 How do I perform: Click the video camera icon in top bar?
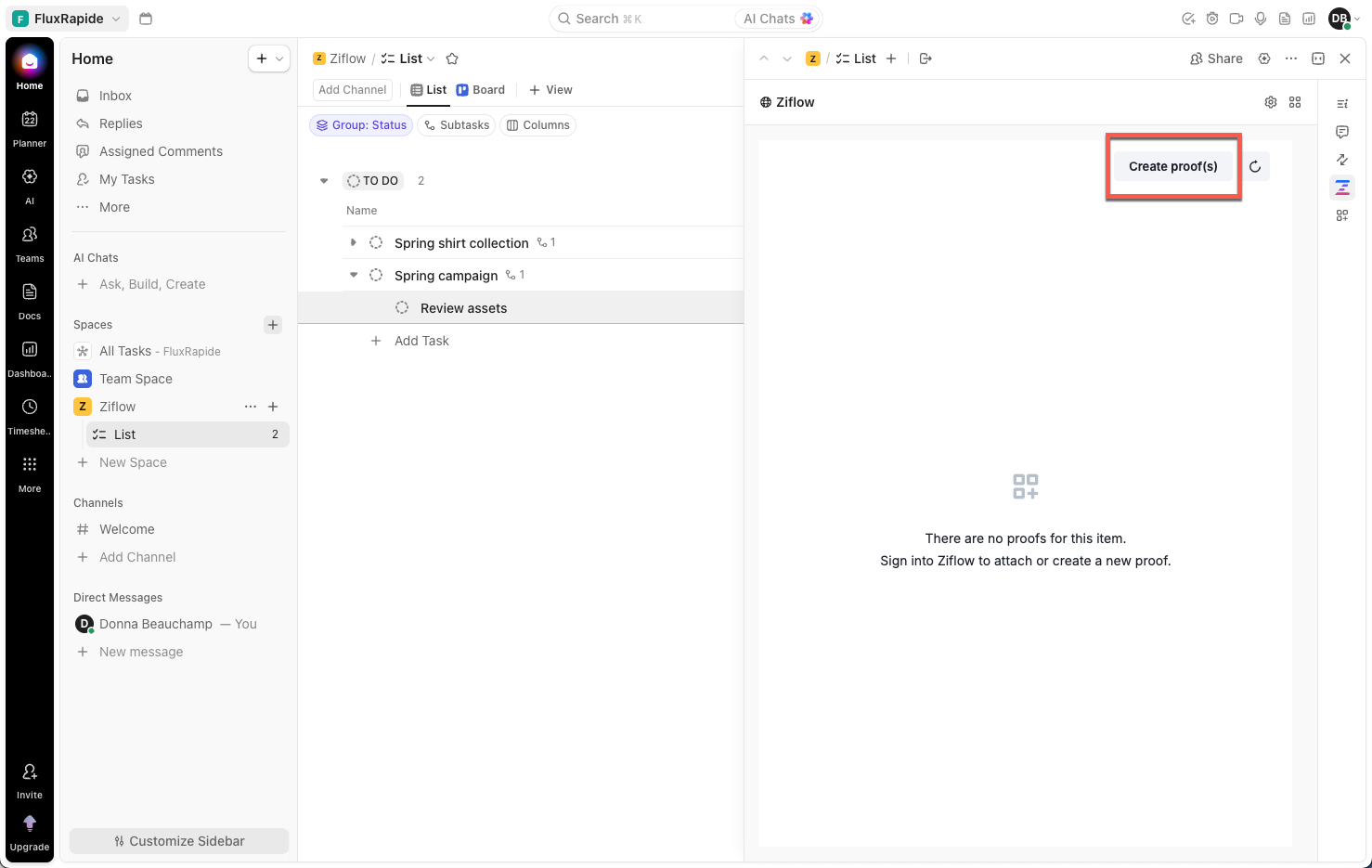(1236, 19)
